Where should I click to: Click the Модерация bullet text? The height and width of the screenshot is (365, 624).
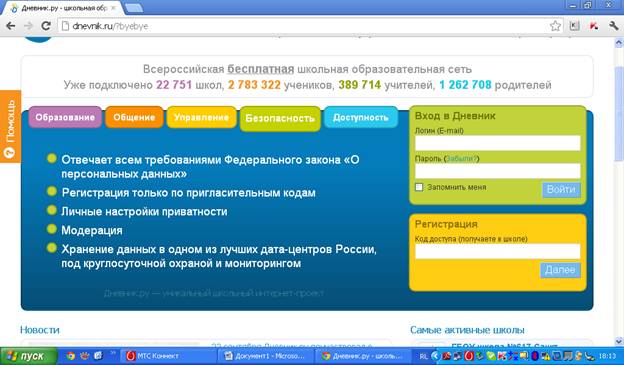point(92,230)
